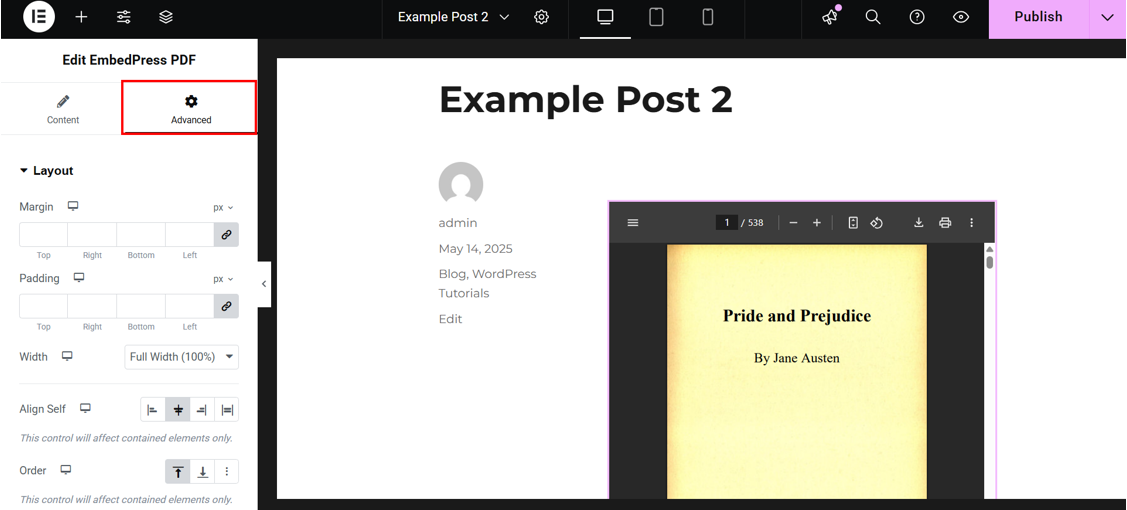1127x510 pixels.
Task: Toggle linked Margin values
Action: 226,235
